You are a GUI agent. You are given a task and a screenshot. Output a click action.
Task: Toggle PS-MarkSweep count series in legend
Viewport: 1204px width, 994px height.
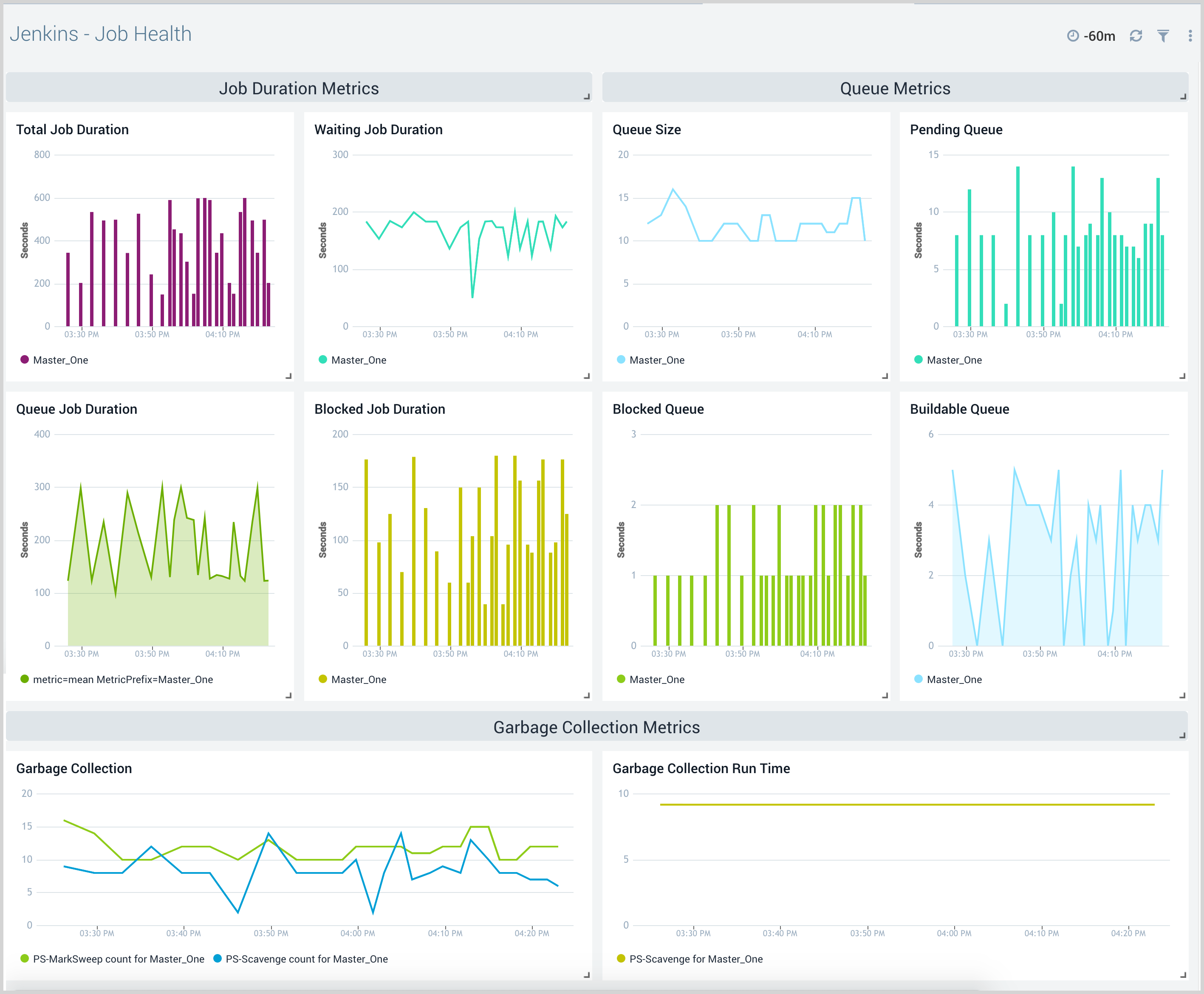(x=118, y=958)
